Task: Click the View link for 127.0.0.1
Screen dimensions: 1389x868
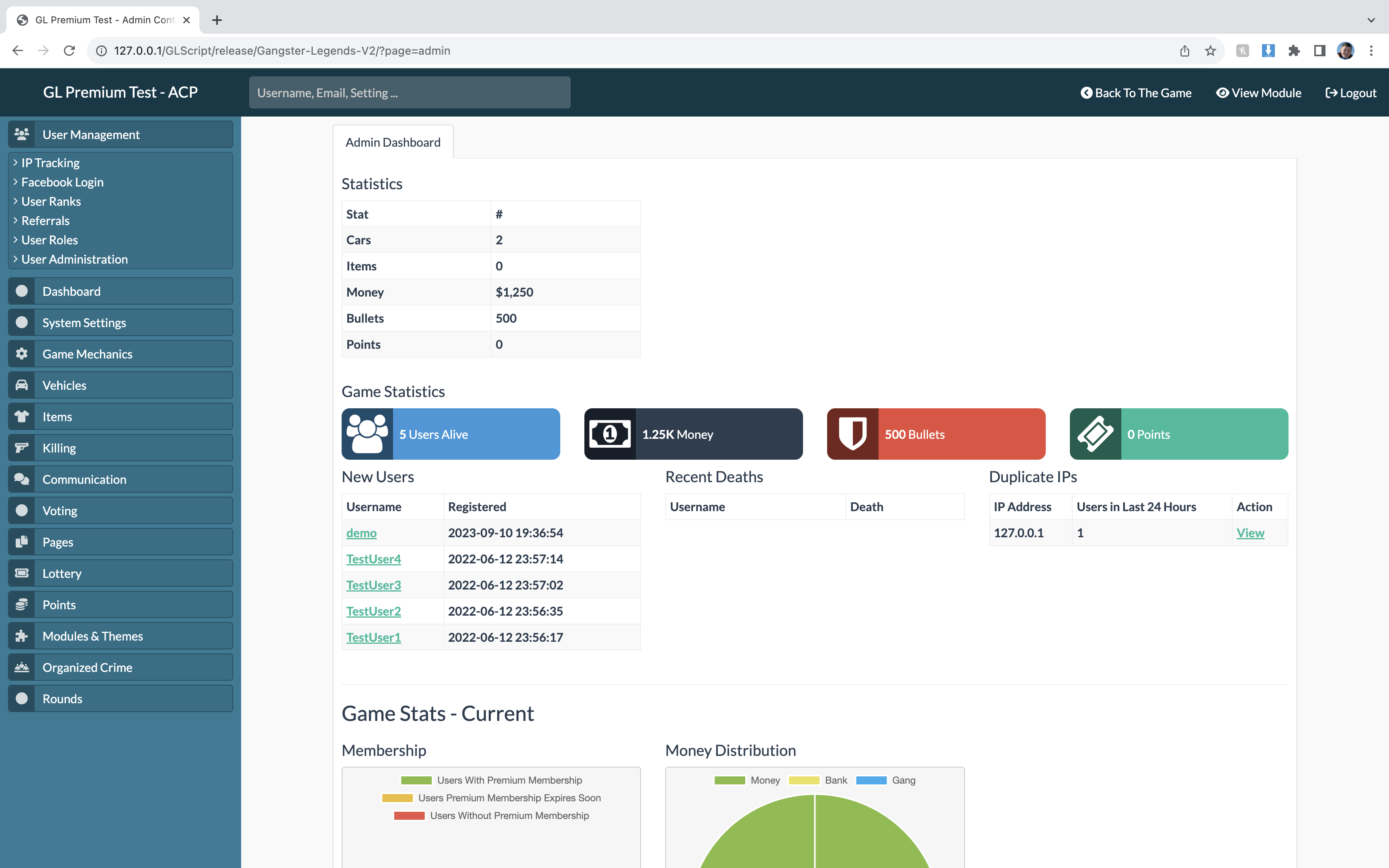Action: (1250, 533)
